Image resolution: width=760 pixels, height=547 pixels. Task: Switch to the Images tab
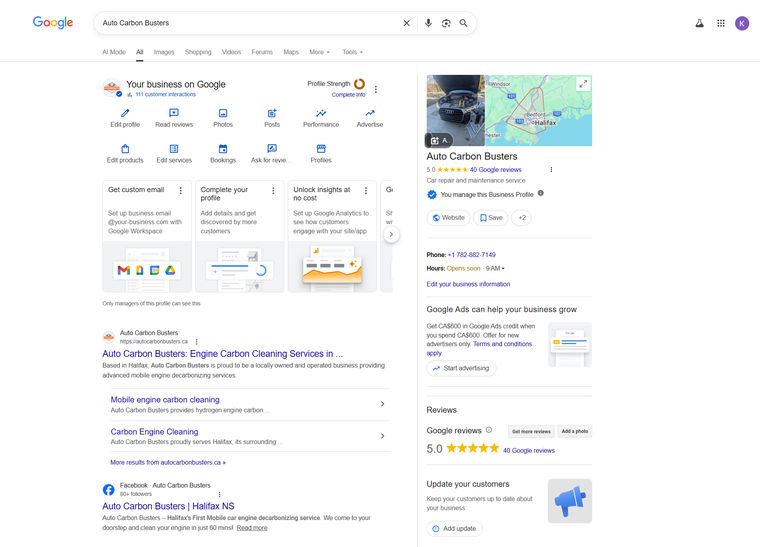(x=164, y=52)
